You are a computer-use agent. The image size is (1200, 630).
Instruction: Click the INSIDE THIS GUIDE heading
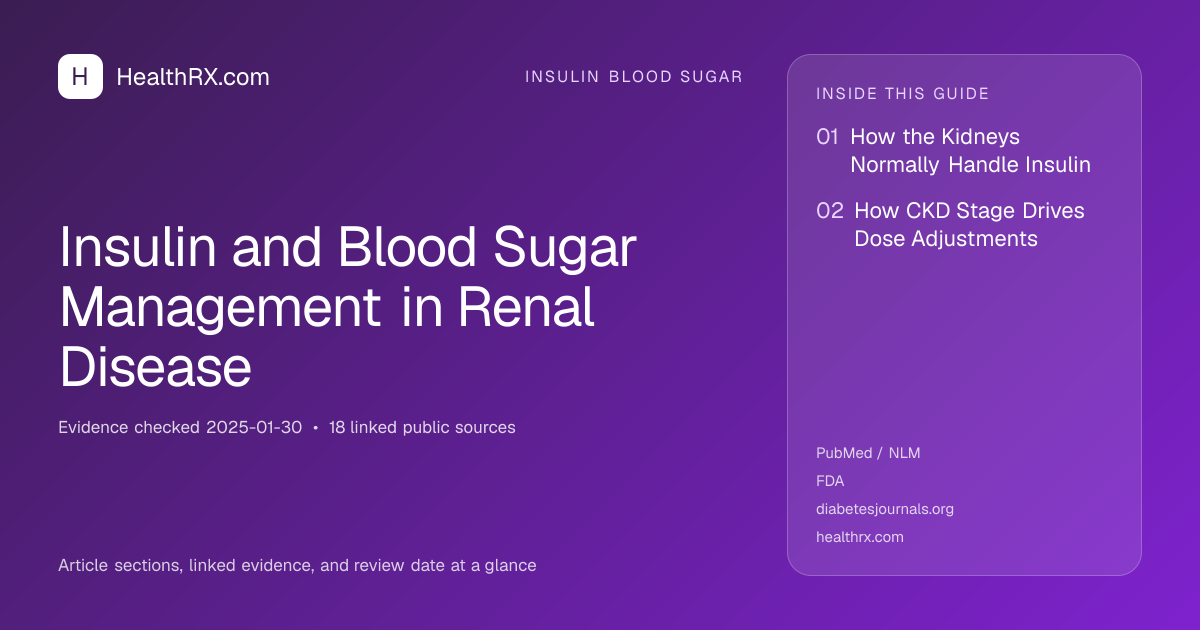point(903,94)
